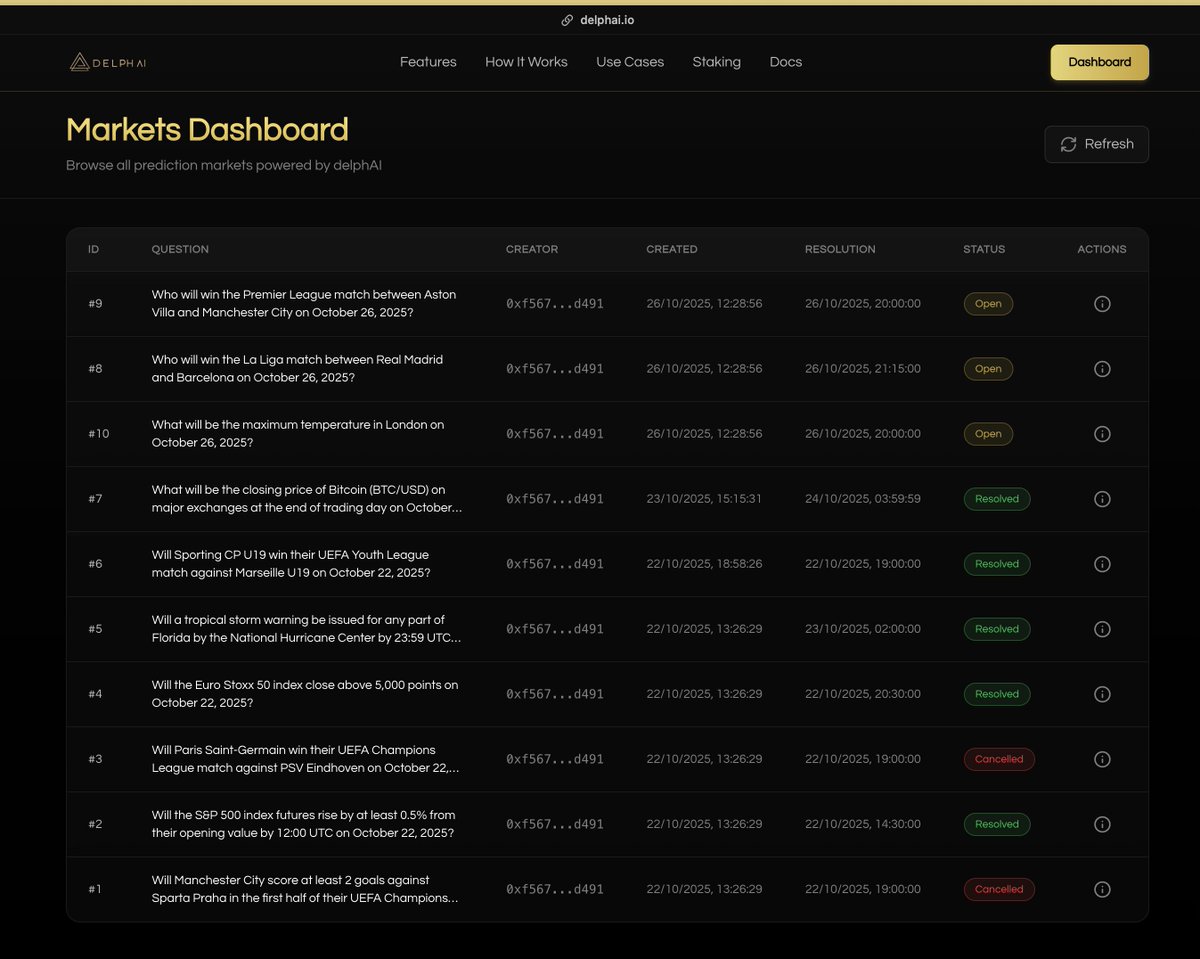Viewport: 1200px width, 959px height.
Task: Click the info icon on the London temperature market row
Action: 1102,433
